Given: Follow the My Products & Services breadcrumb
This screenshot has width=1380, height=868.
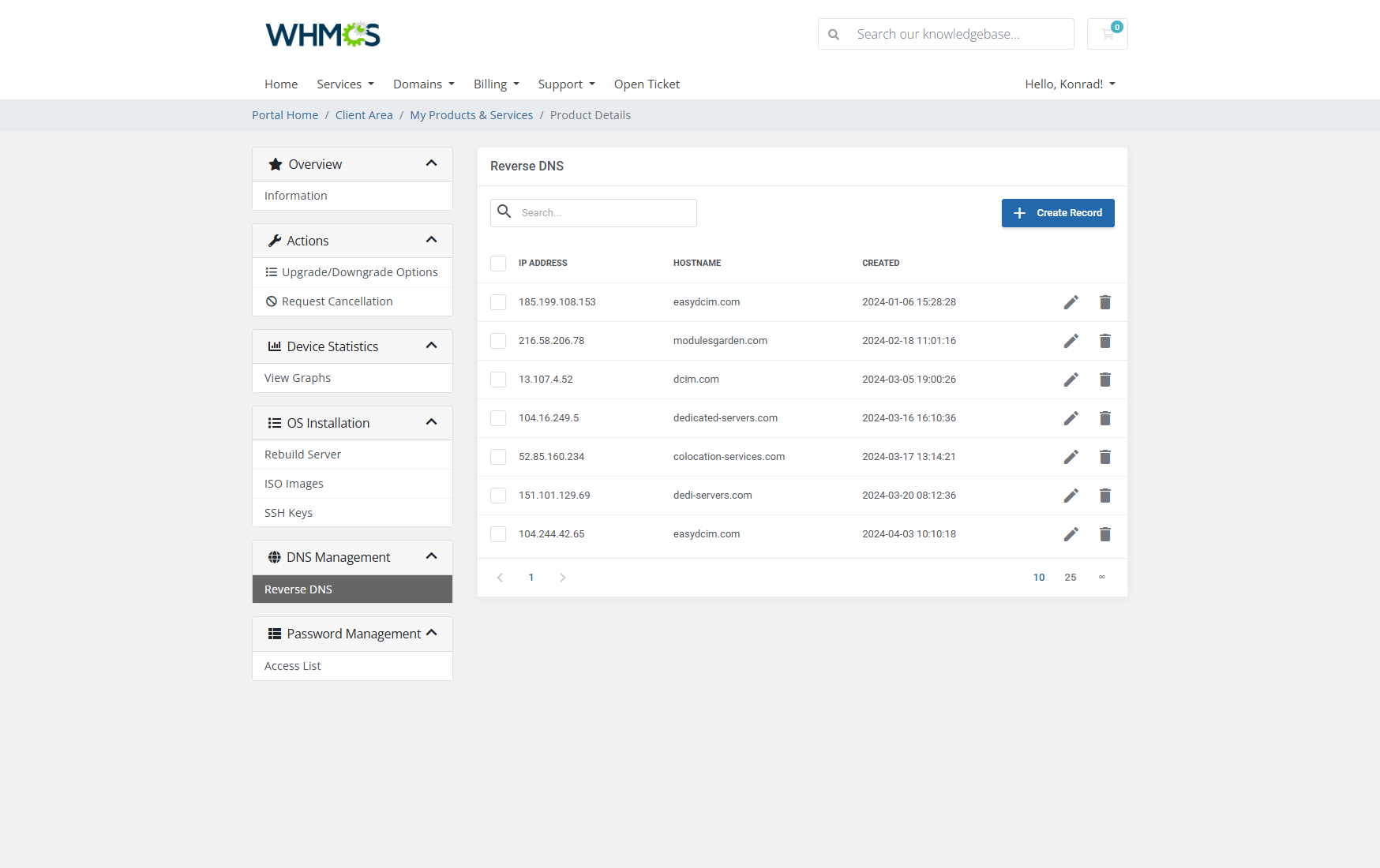Looking at the screenshot, I should pos(471,115).
